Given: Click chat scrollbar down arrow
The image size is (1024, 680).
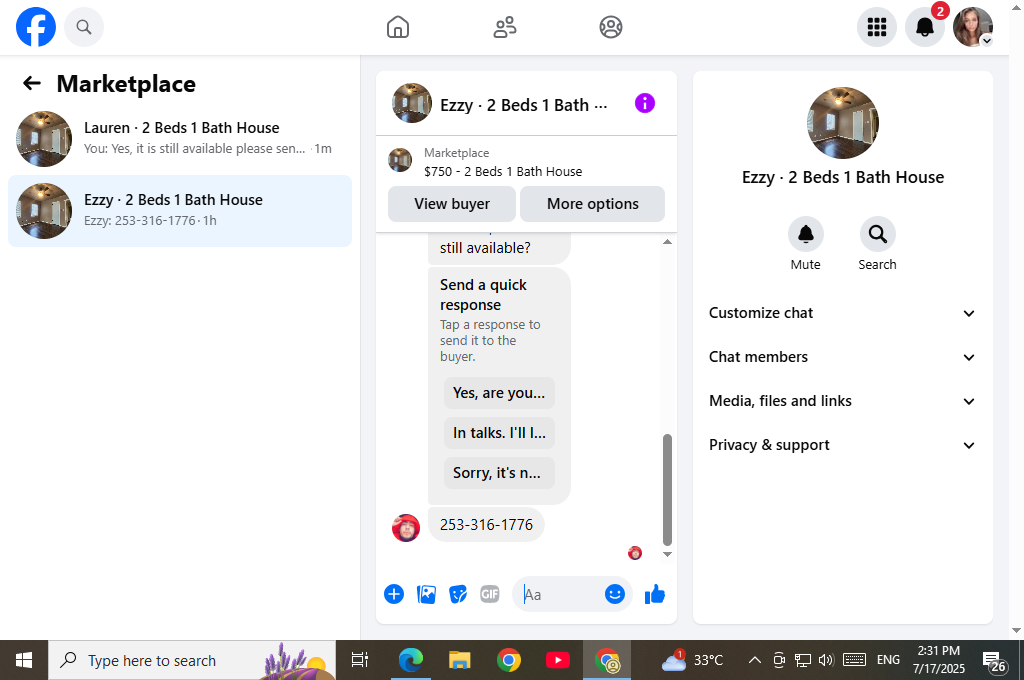Looking at the screenshot, I should (667, 554).
